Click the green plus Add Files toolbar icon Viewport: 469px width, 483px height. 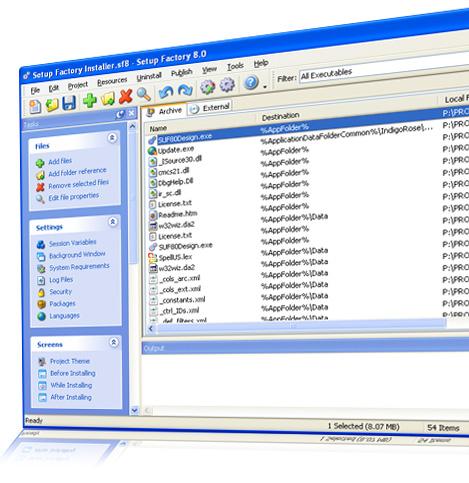[90, 100]
